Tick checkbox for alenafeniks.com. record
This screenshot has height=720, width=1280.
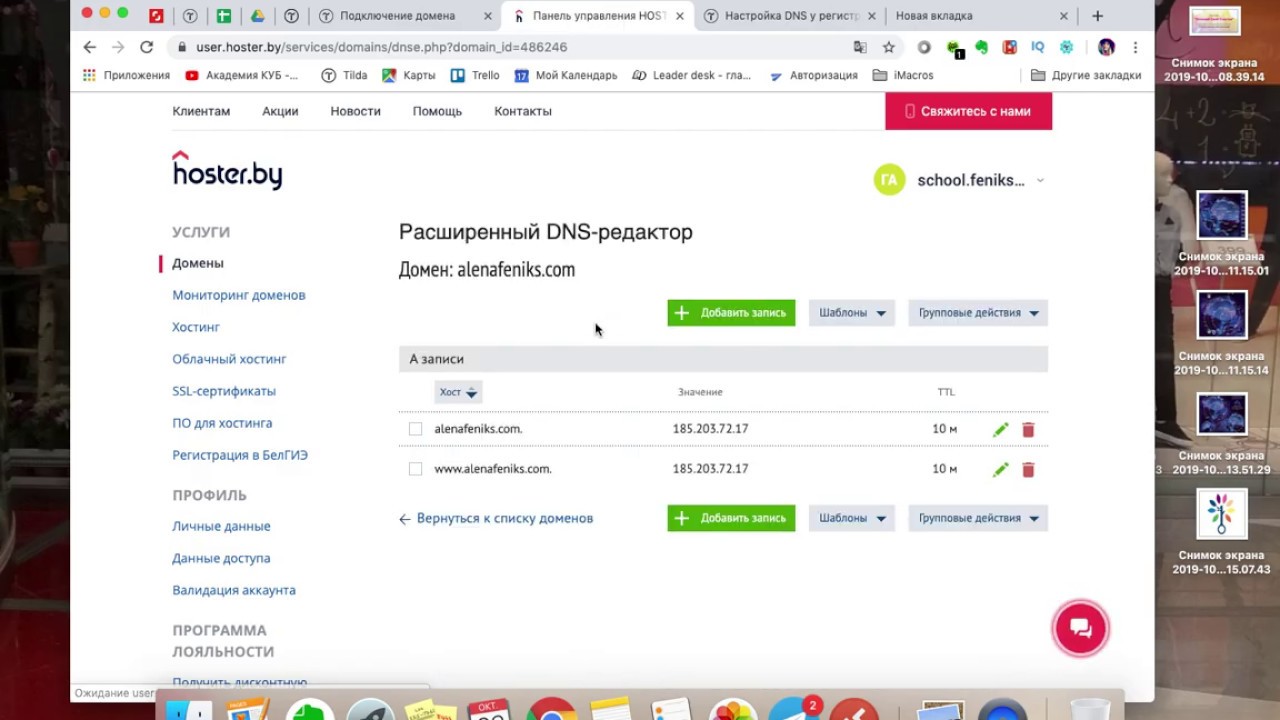tap(415, 429)
